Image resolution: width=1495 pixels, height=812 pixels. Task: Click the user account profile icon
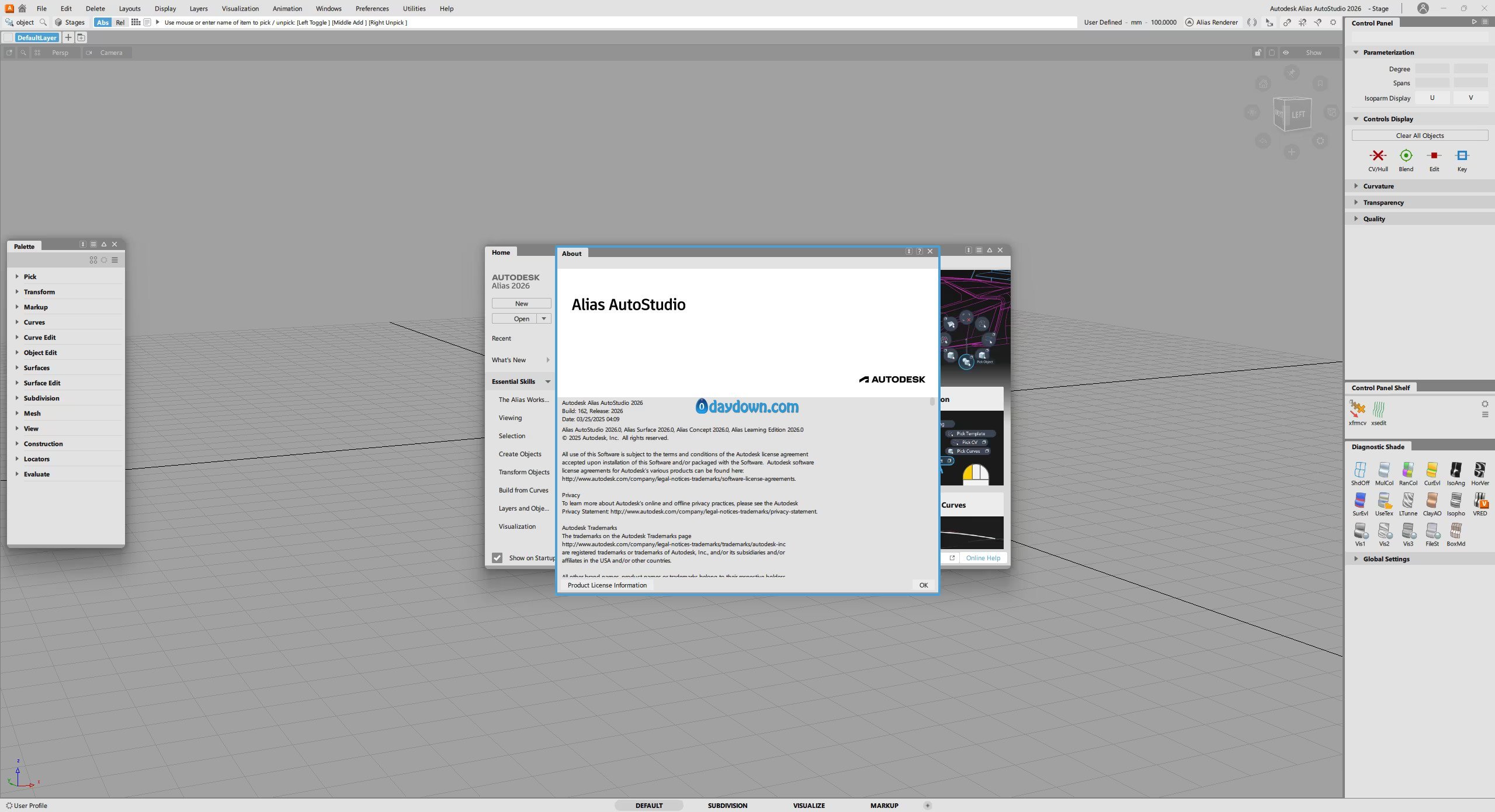pyautogui.click(x=1423, y=8)
